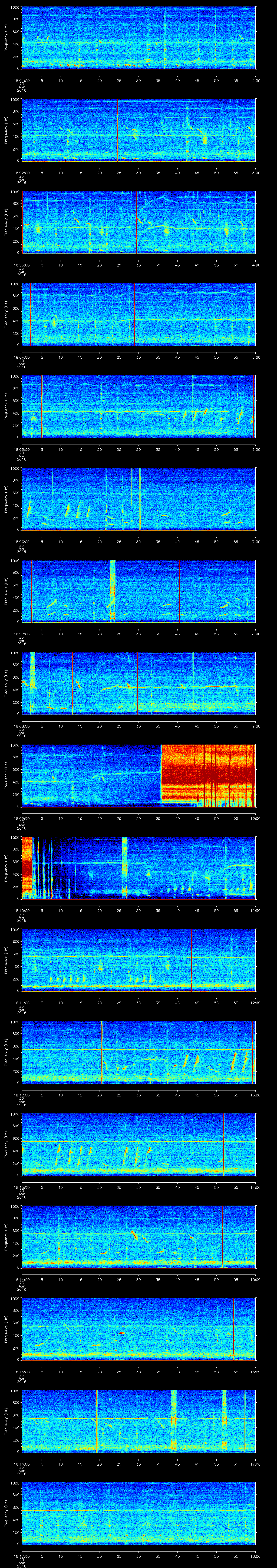Click the red noise block starting the 18:10:00 panel

pyautogui.click(x=27, y=868)
